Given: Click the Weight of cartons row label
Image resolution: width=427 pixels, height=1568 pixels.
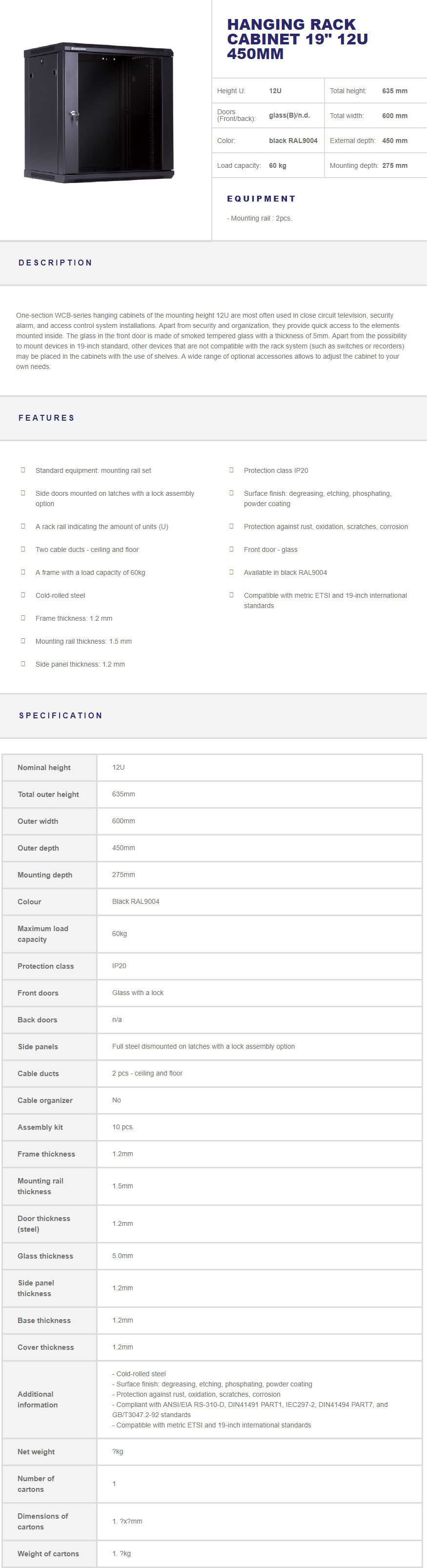Looking at the screenshot, I should (x=48, y=1553).
